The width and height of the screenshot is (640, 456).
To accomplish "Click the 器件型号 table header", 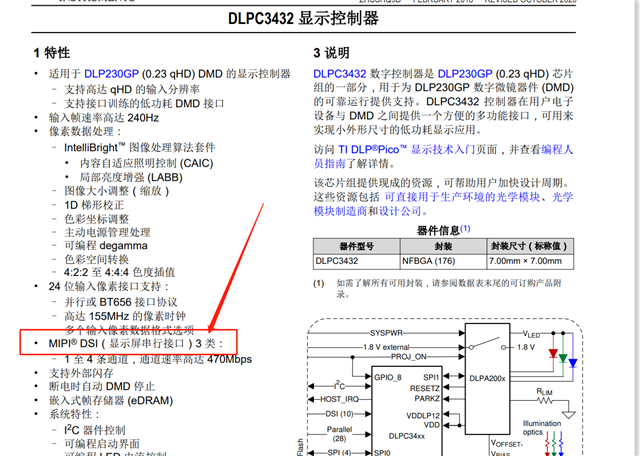I will 356,247.
